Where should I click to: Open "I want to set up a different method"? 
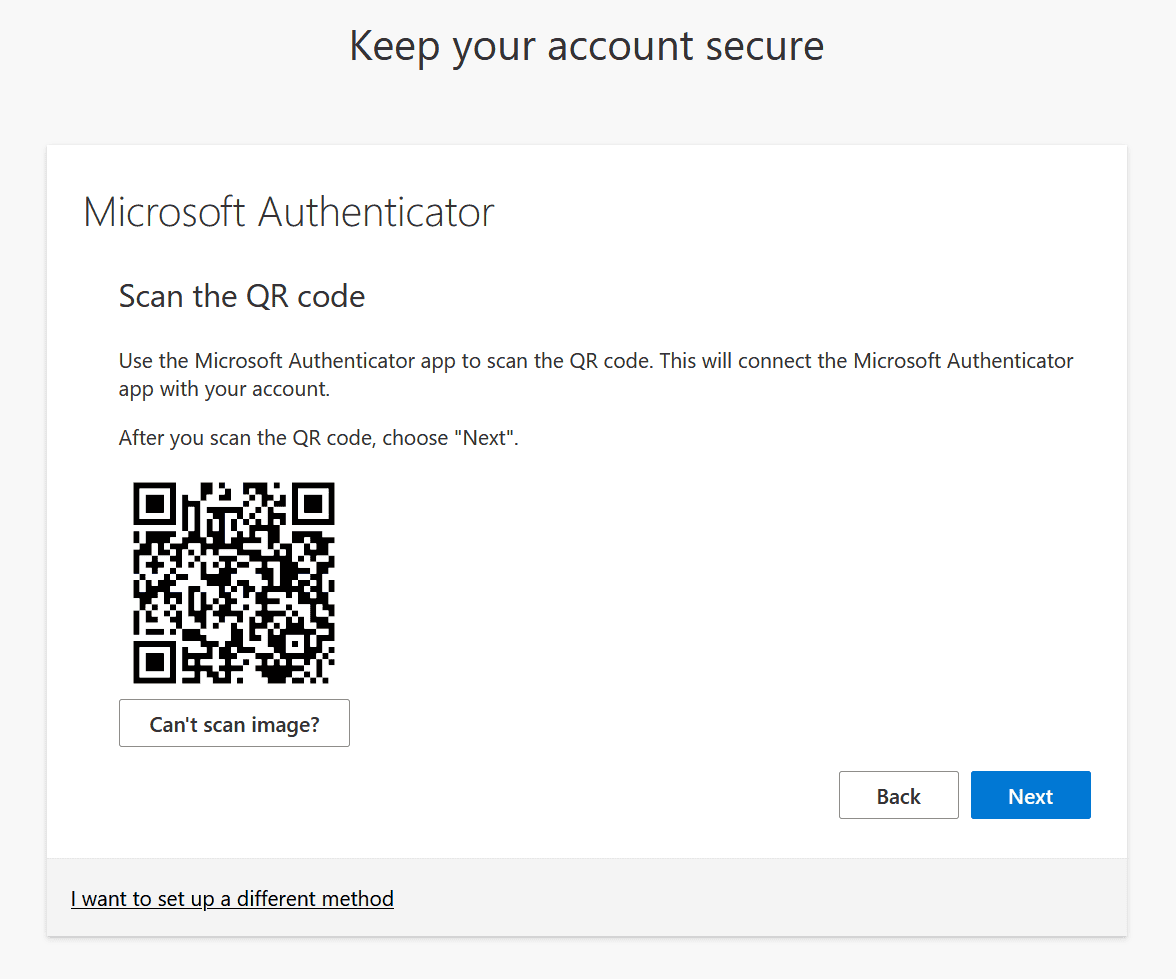[232, 899]
